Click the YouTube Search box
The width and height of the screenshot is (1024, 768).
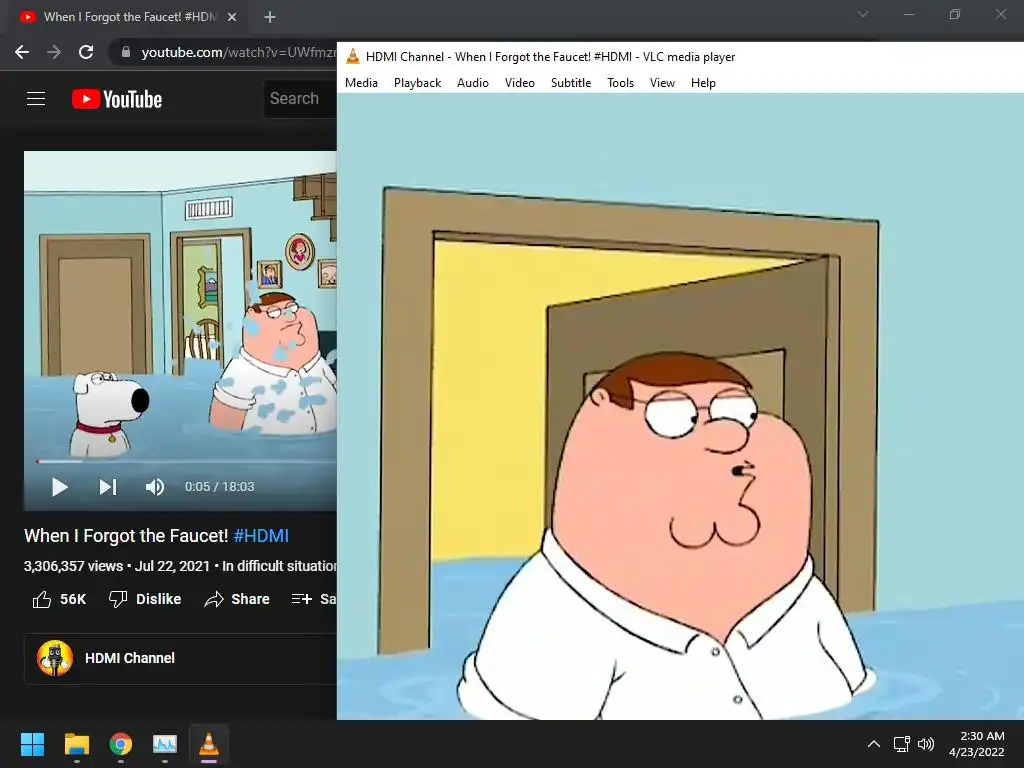(300, 99)
